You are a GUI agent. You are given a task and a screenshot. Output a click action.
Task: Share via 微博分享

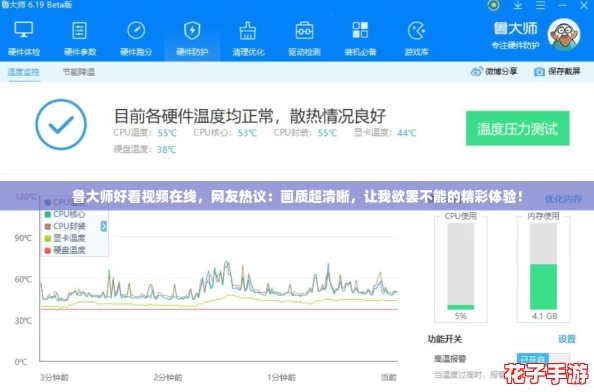[x=494, y=71]
